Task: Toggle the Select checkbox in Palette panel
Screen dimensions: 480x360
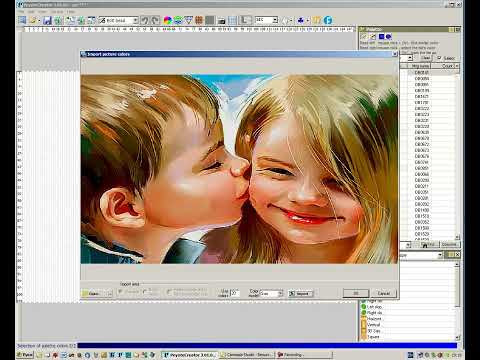Action: (x=439, y=58)
